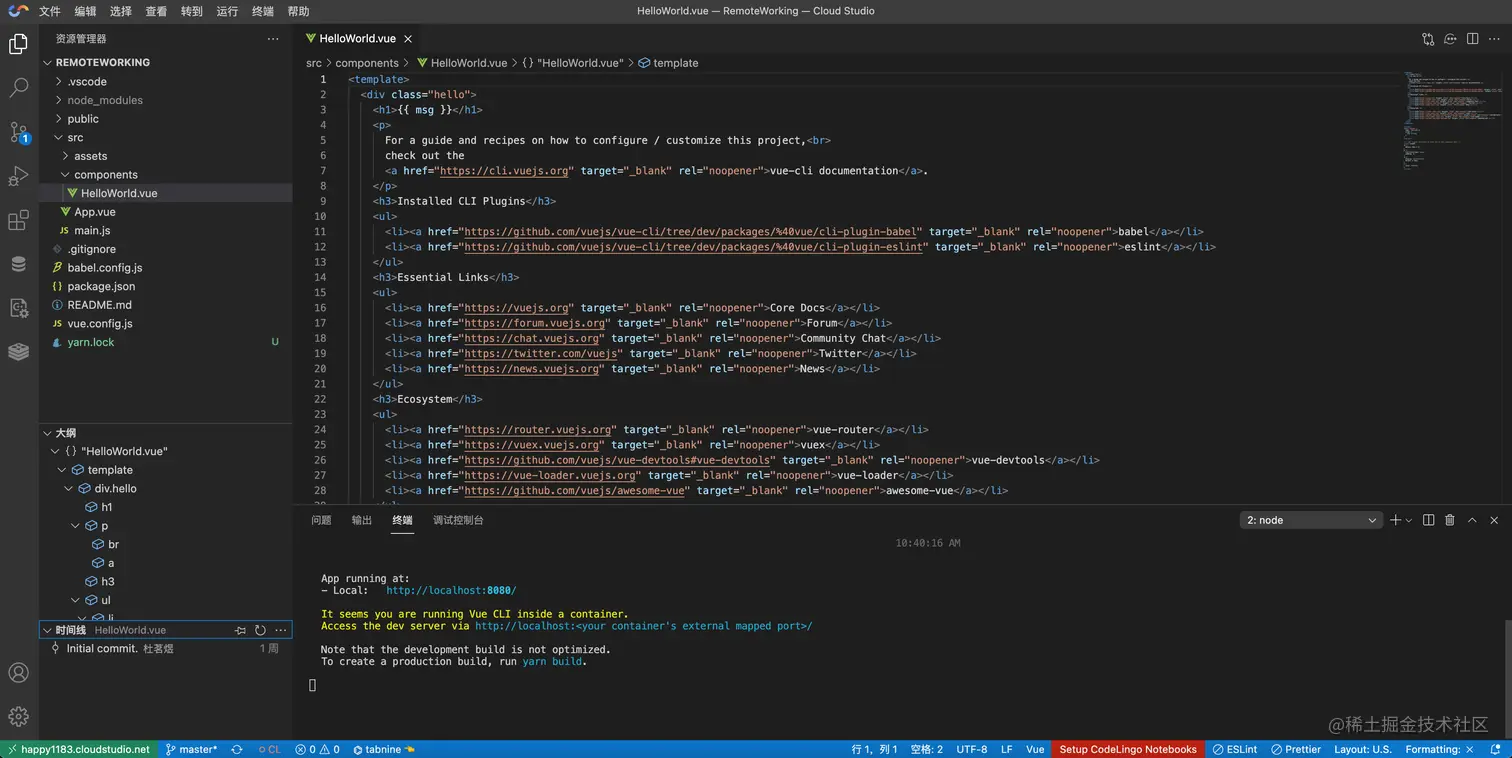Click tabnine status bar item
The image size is (1512, 758).
383,749
